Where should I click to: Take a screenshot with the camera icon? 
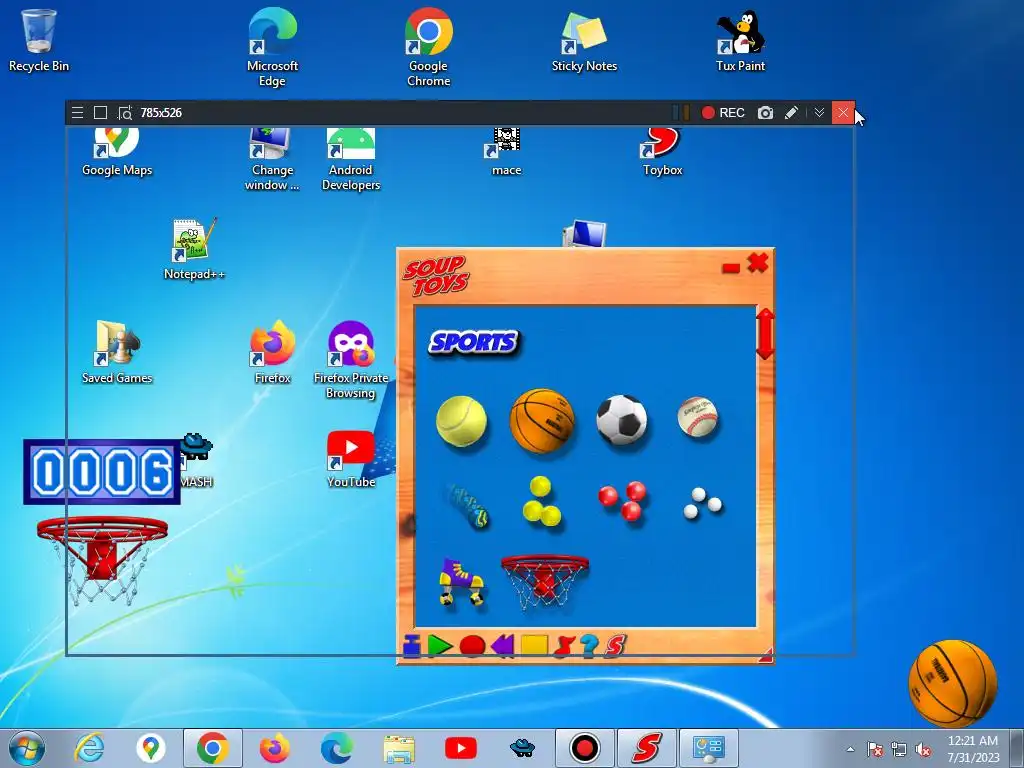(765, 113)
